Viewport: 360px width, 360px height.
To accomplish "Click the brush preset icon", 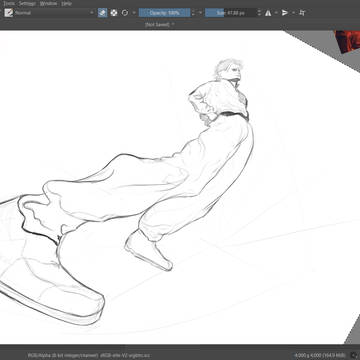I will click(8, 13).
